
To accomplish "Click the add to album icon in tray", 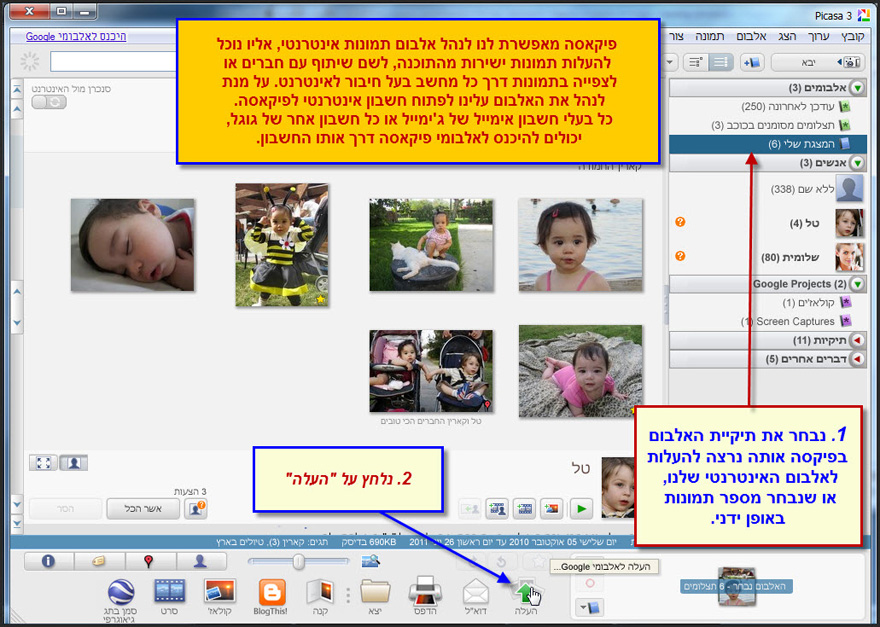I will pyautogui.click(x=590, y=607).
